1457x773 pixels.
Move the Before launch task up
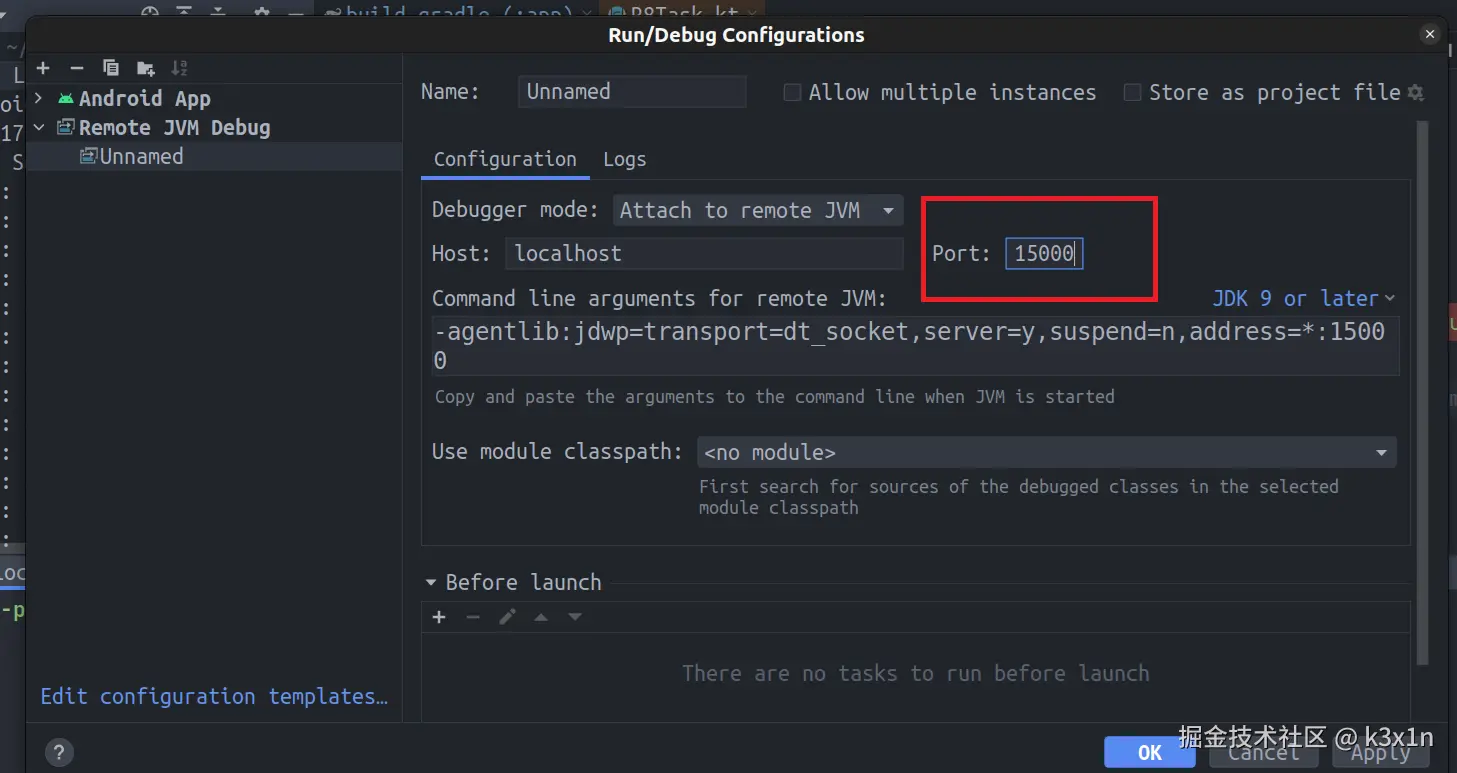pyautogui.click(x=541, y=617)
